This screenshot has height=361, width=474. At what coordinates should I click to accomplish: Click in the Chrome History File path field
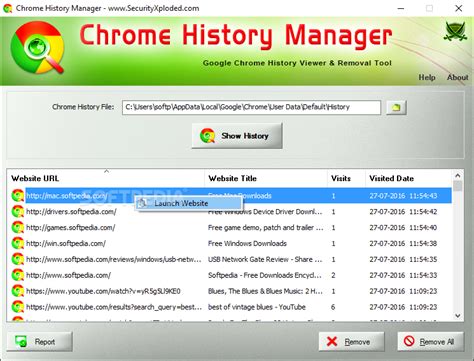tap(251, 107)
